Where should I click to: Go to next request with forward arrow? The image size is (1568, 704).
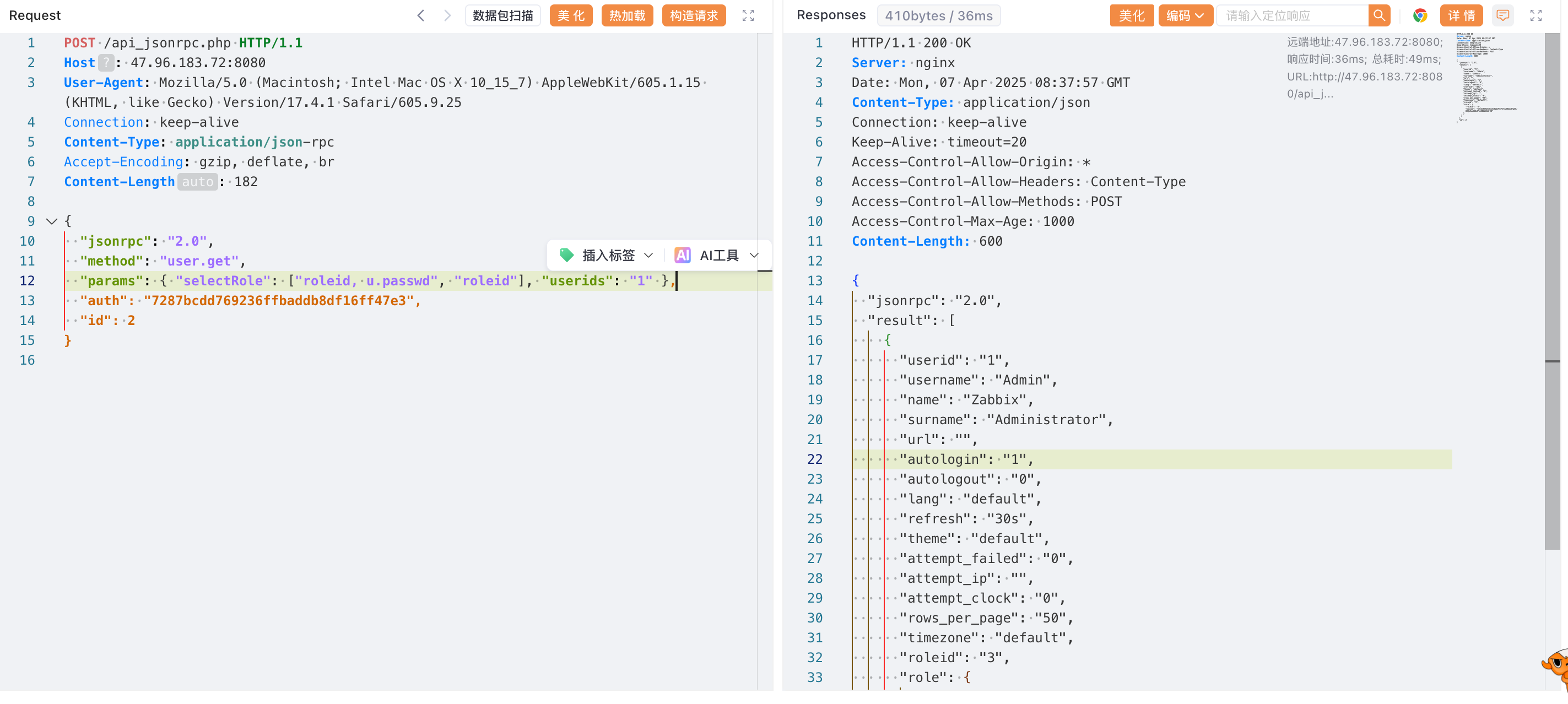coord(447,15)
